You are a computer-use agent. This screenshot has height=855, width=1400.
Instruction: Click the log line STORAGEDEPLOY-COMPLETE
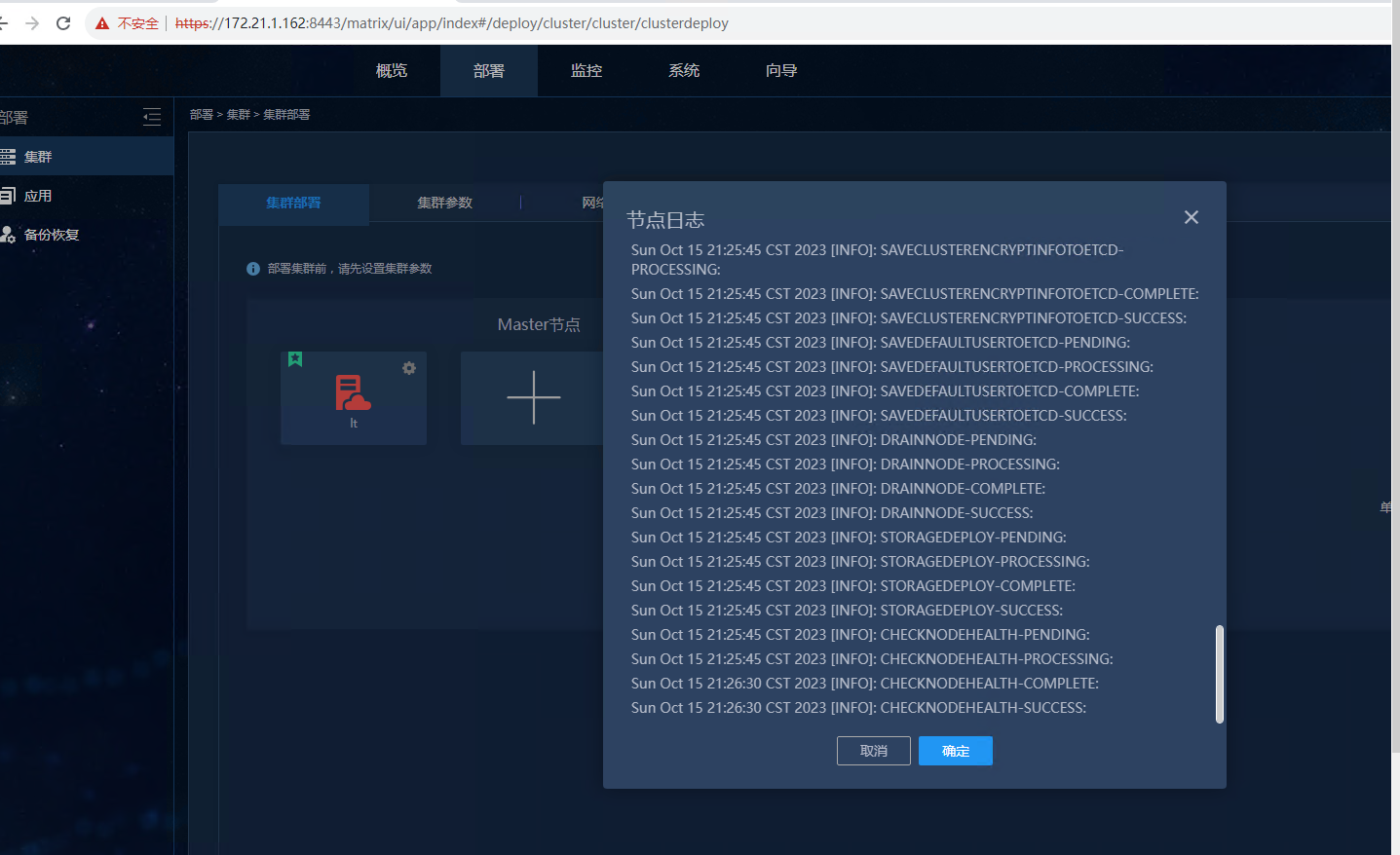point(853,586)
